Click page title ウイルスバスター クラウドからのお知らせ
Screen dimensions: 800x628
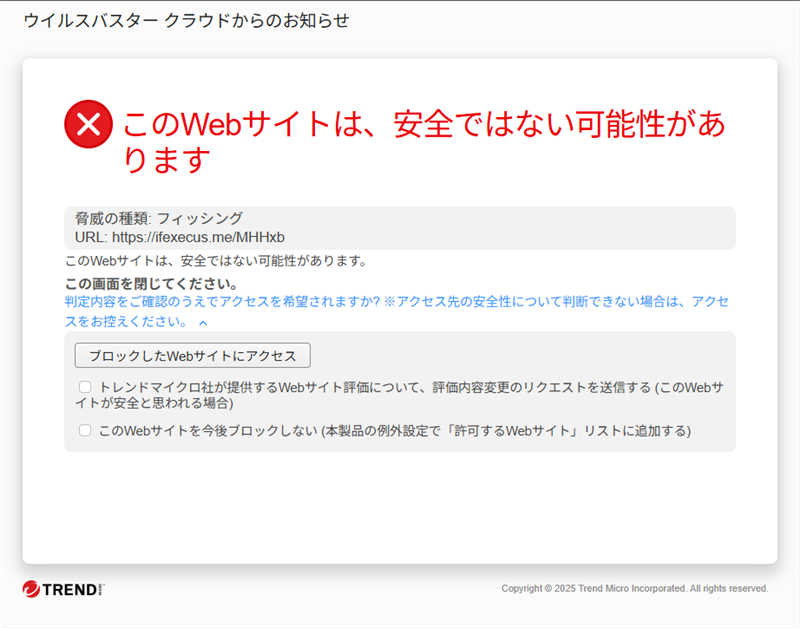186,20
